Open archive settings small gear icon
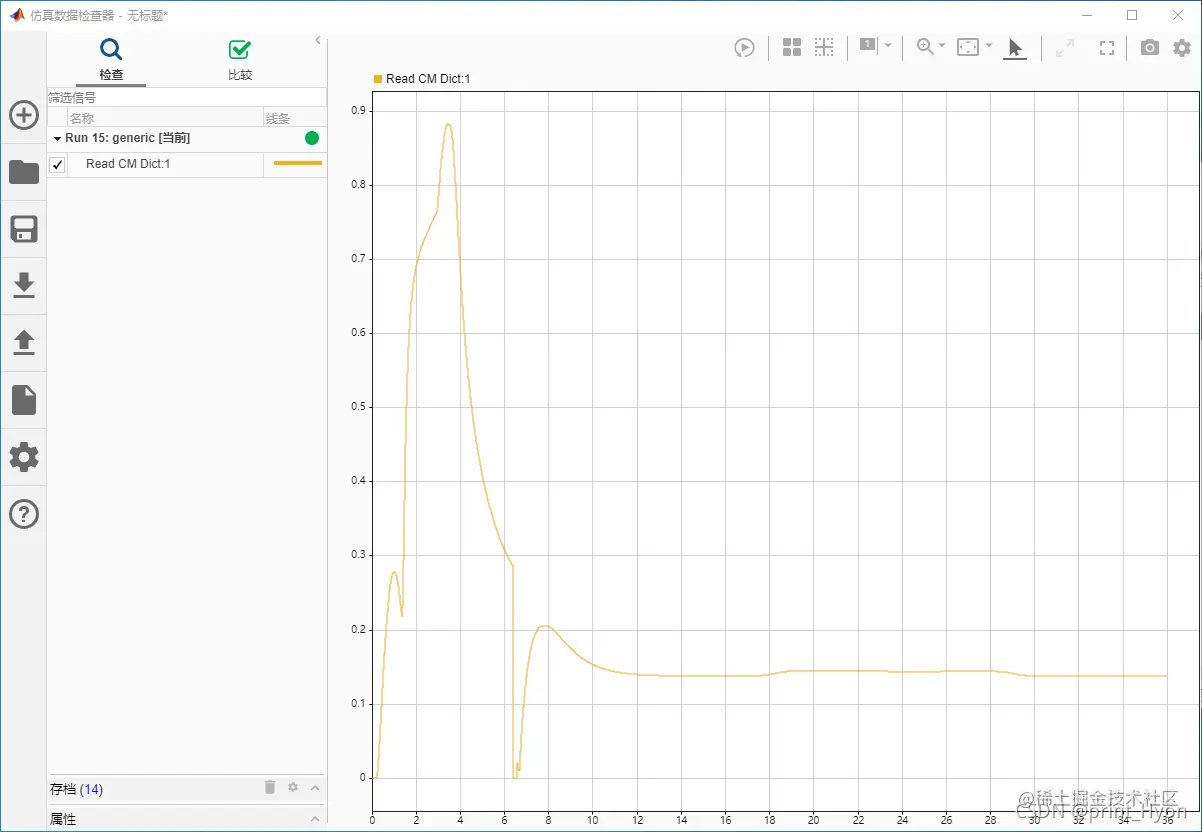1202x832 pixels. click(293, 788)
